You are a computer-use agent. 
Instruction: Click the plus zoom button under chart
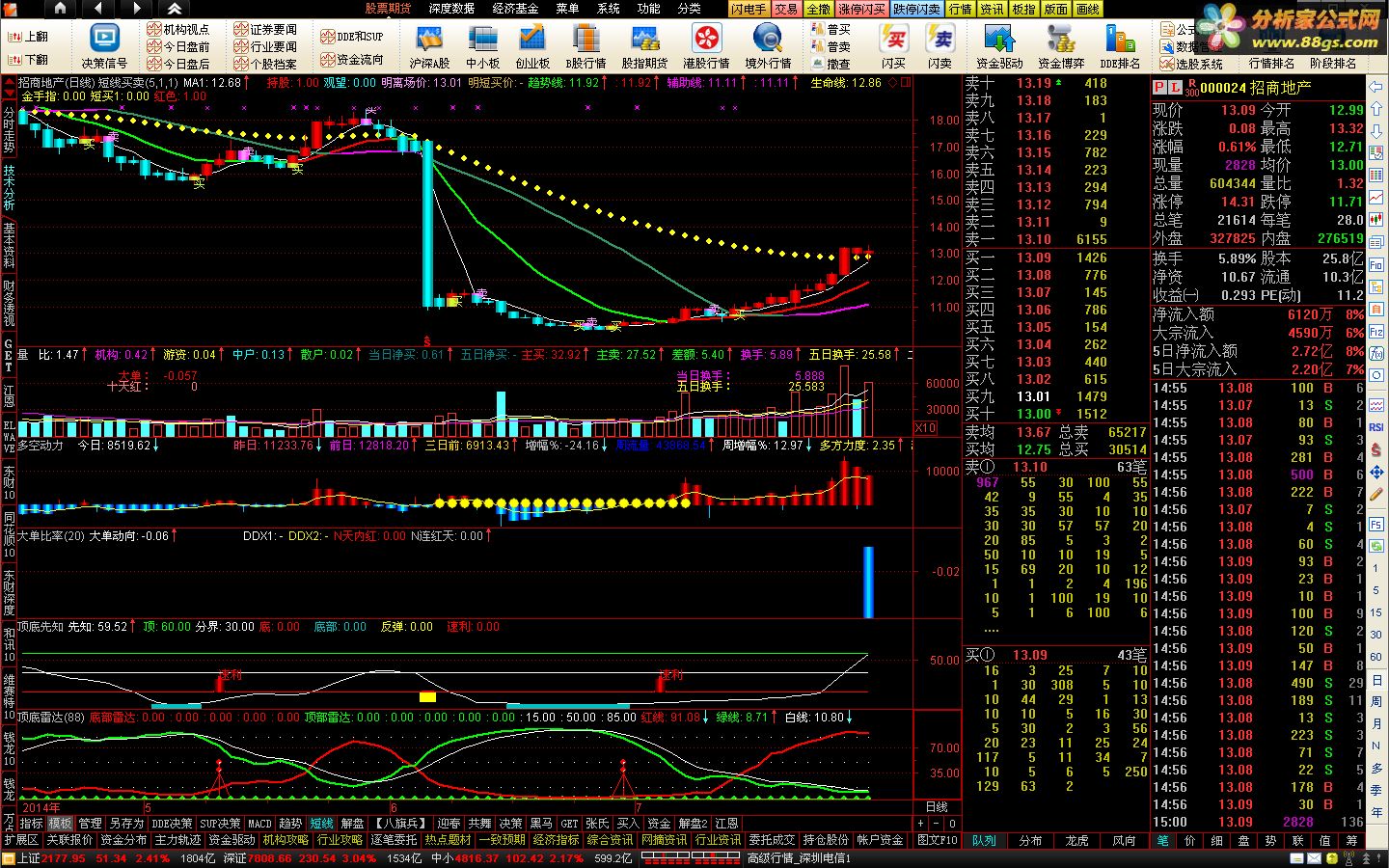[921, 824]
